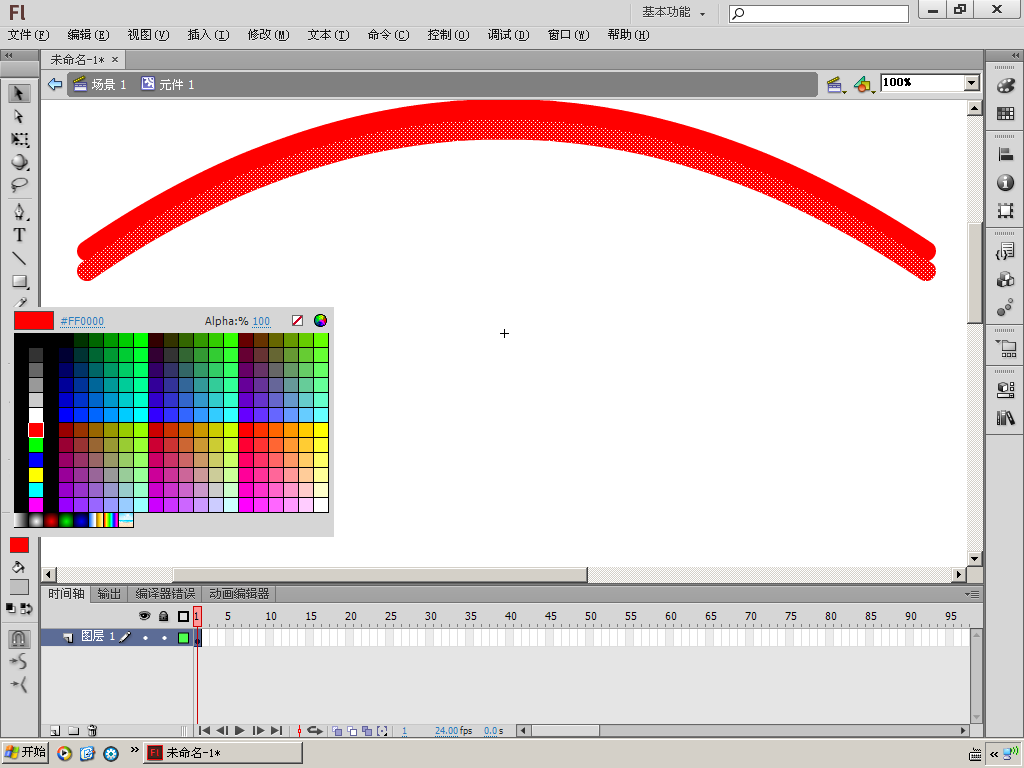Toggle lock for all layers
The height and width of the screenshot is (768, 1024).
click(164, 616)
